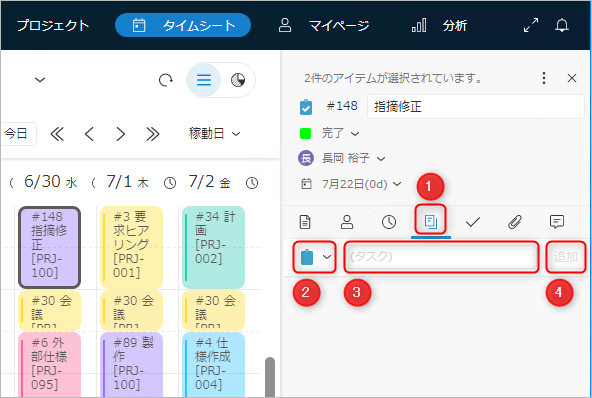Viewport: 592px width, 398px height.
Task: Open the notification bell
Action: click(x=562, y=25)
